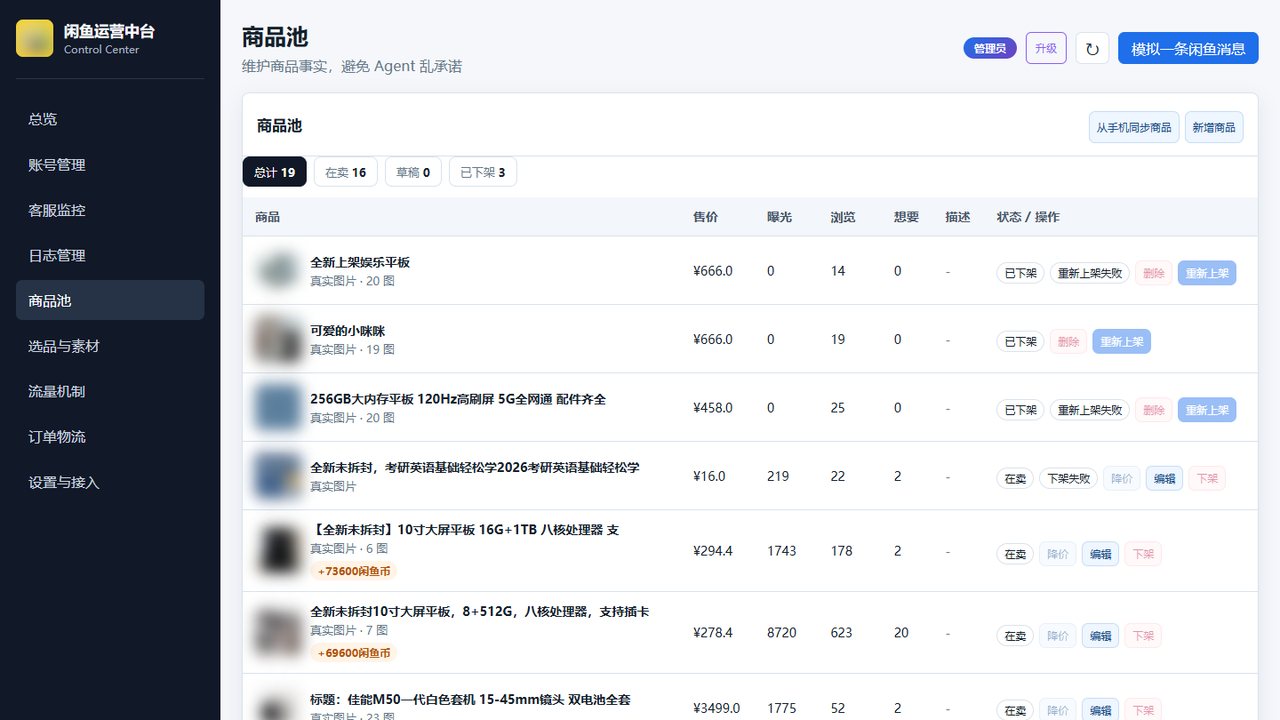The image size is (1280, 720).
Task: Click 删除 for 256GB大内存平板
Action: tap(1154, 409)
